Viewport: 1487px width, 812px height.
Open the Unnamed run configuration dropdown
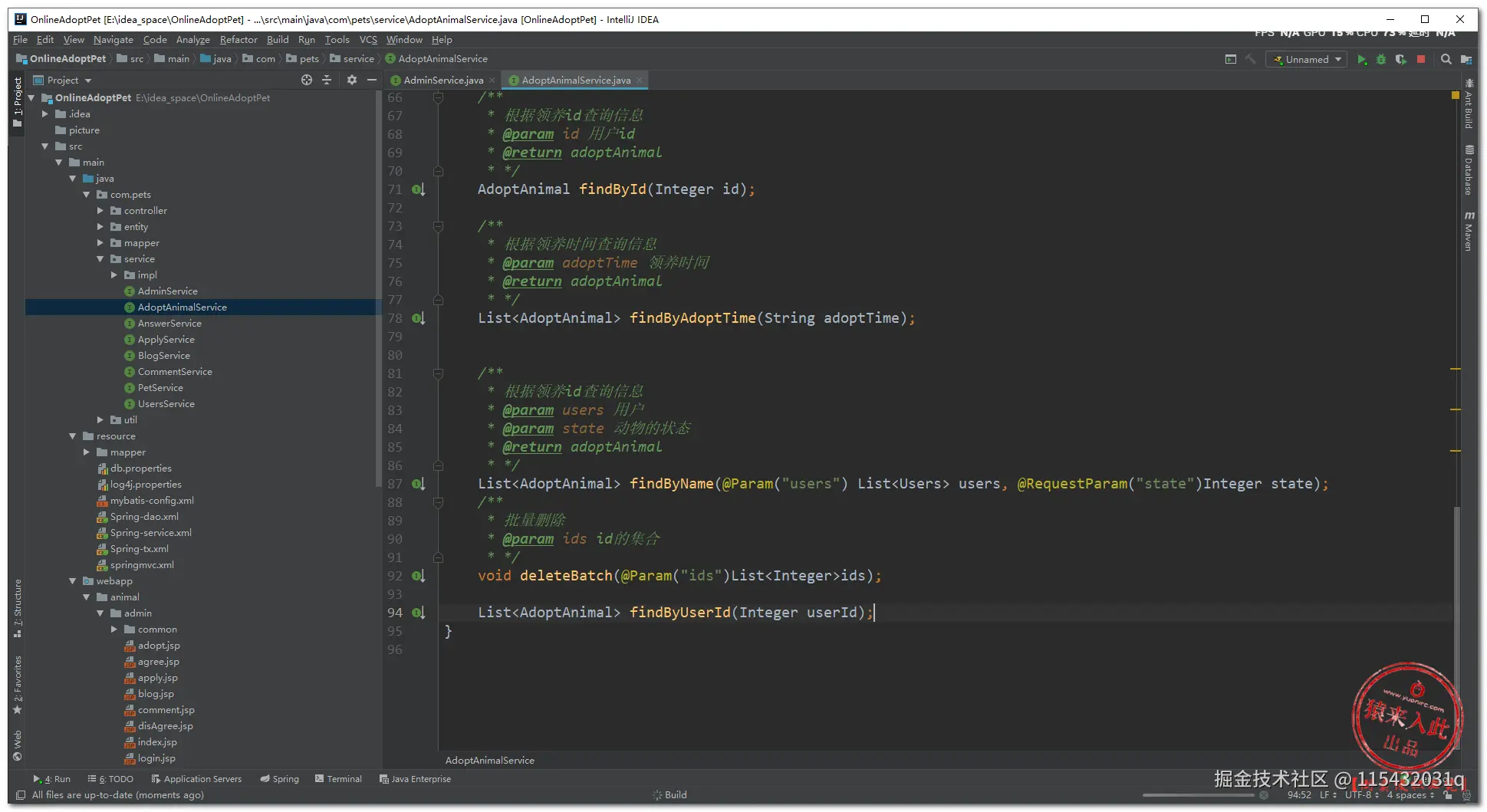point(1308,60)
